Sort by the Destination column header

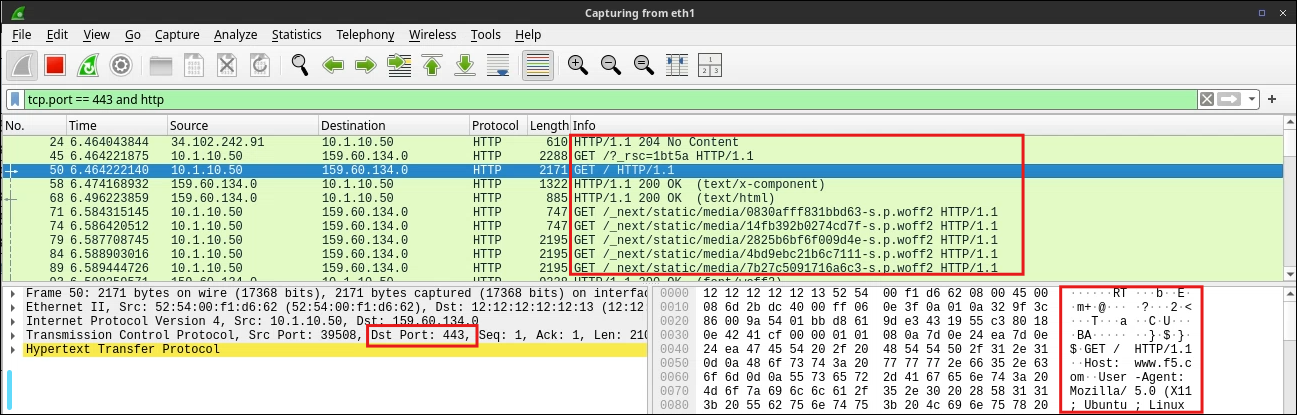[x=394, y=125]
